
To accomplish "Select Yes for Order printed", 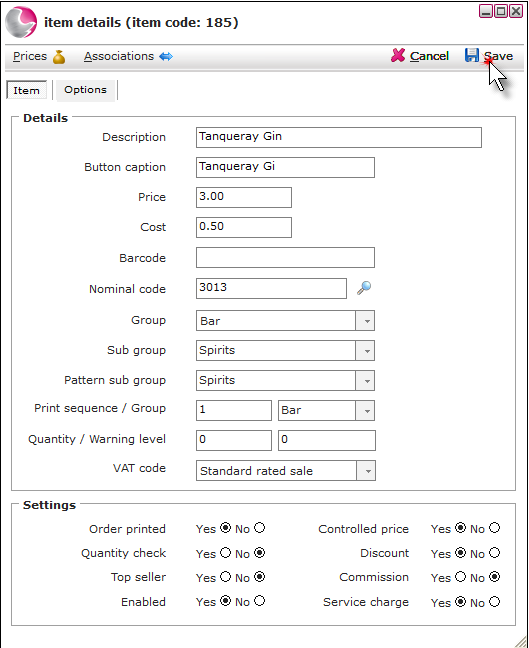I will pyautogui.click(x=225, y=528).
